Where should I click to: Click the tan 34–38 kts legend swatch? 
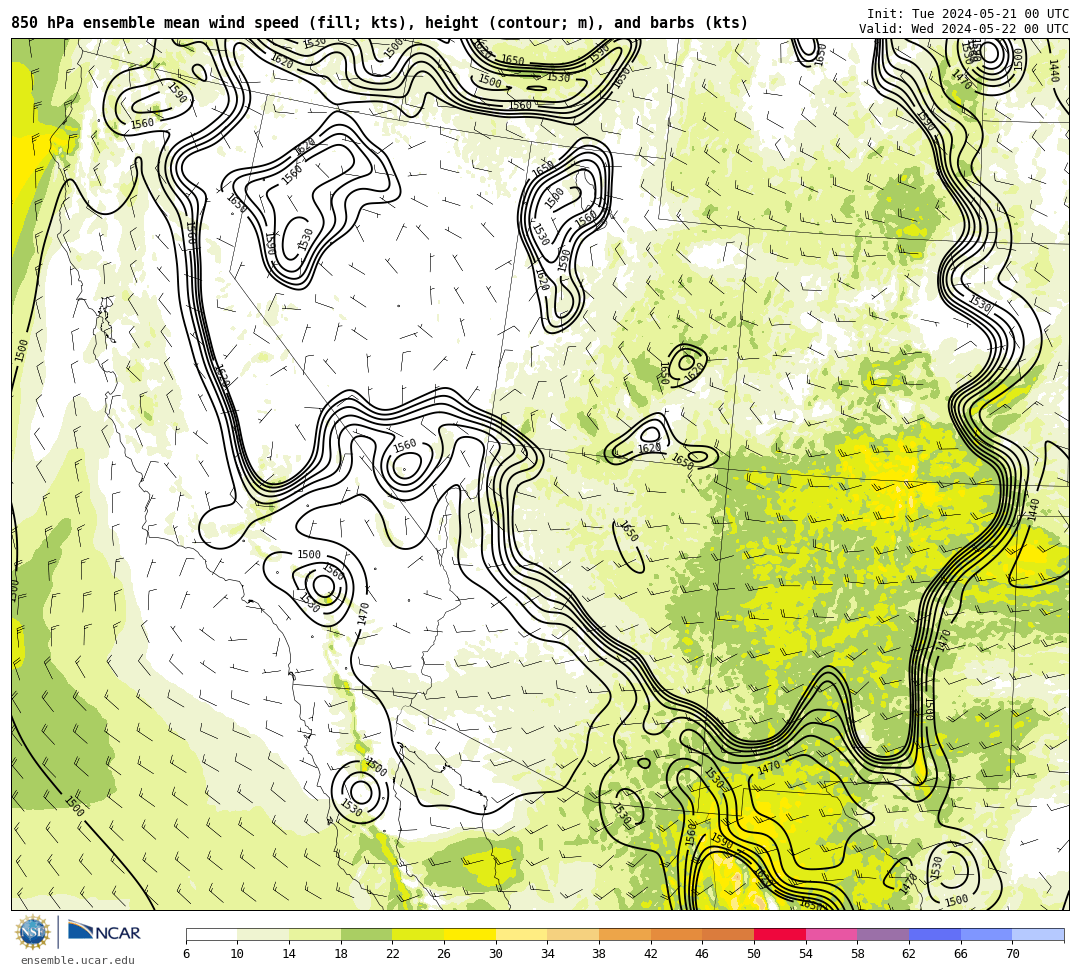(573, 934)
